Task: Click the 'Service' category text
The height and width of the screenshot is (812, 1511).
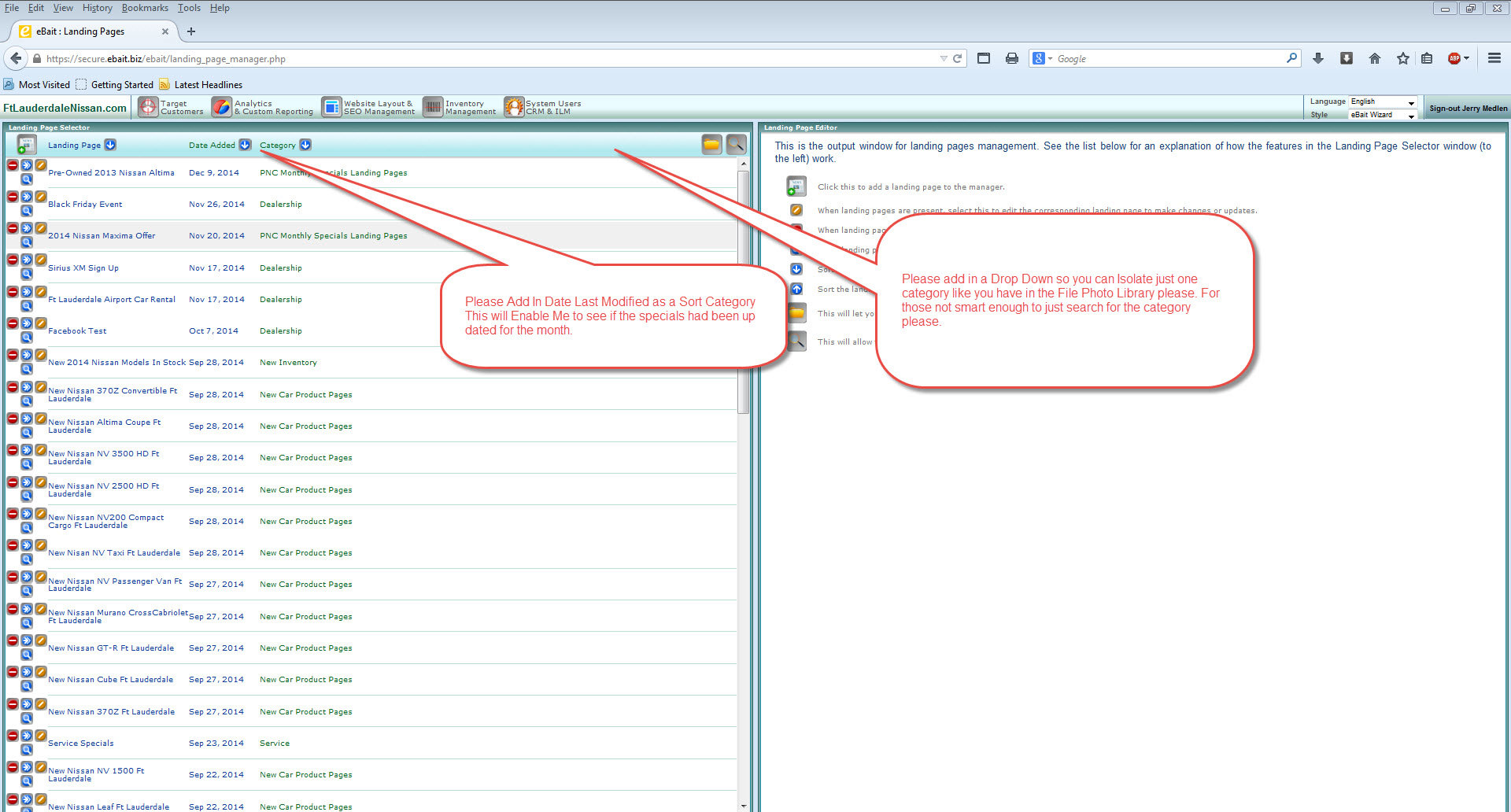Action: (275, 744)
